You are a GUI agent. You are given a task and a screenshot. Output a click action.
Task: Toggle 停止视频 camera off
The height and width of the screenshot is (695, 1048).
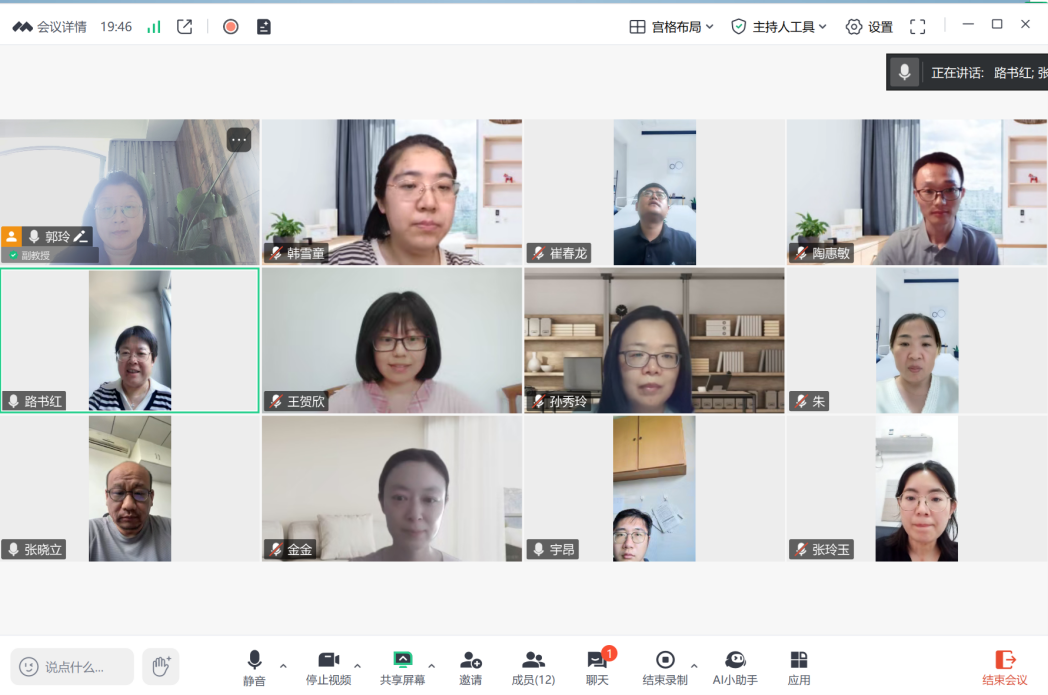(x=328, y=668)
